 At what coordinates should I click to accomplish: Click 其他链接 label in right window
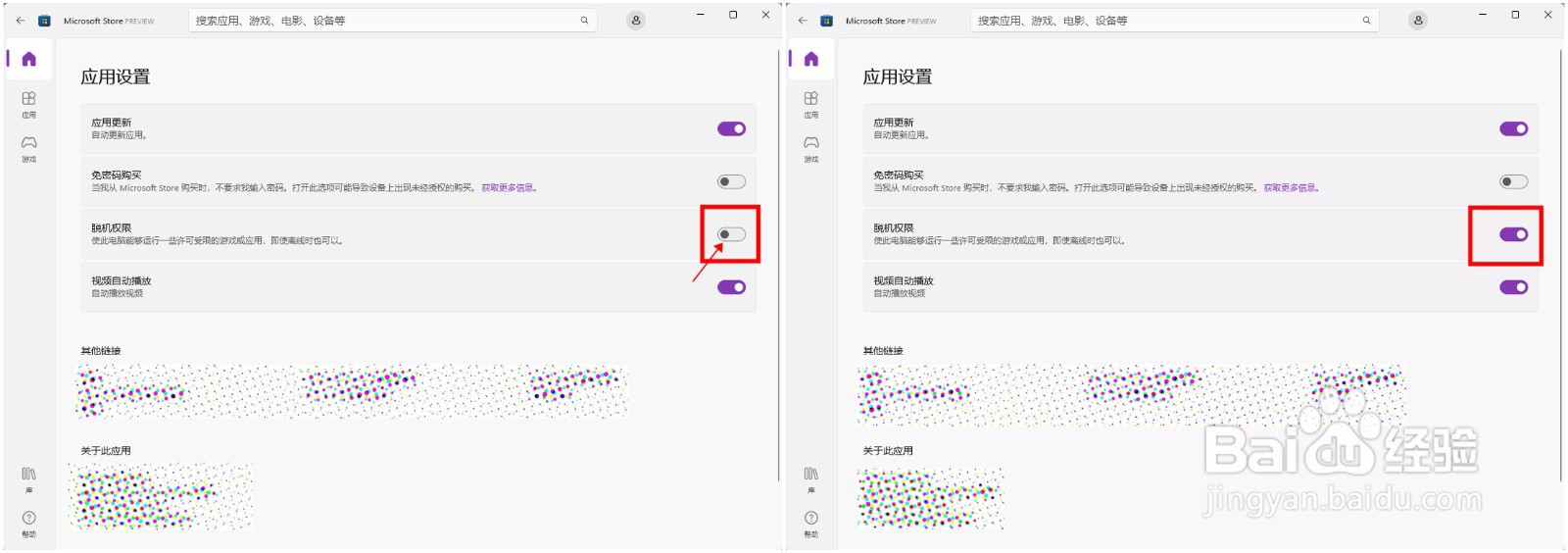pyautogui.click(x=883, y=351)
